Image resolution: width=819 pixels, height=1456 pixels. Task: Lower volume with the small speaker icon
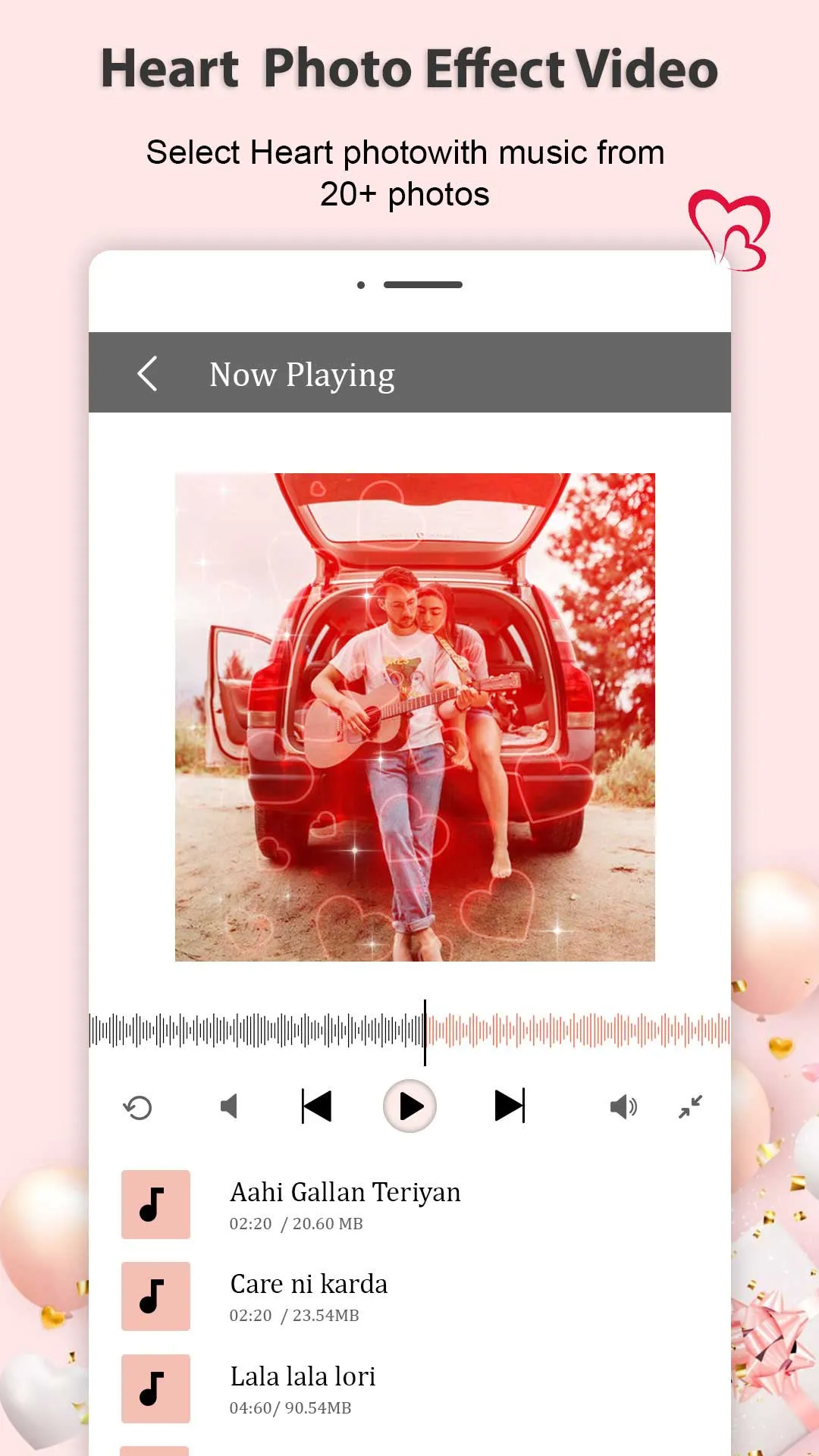pos(229,1106)
